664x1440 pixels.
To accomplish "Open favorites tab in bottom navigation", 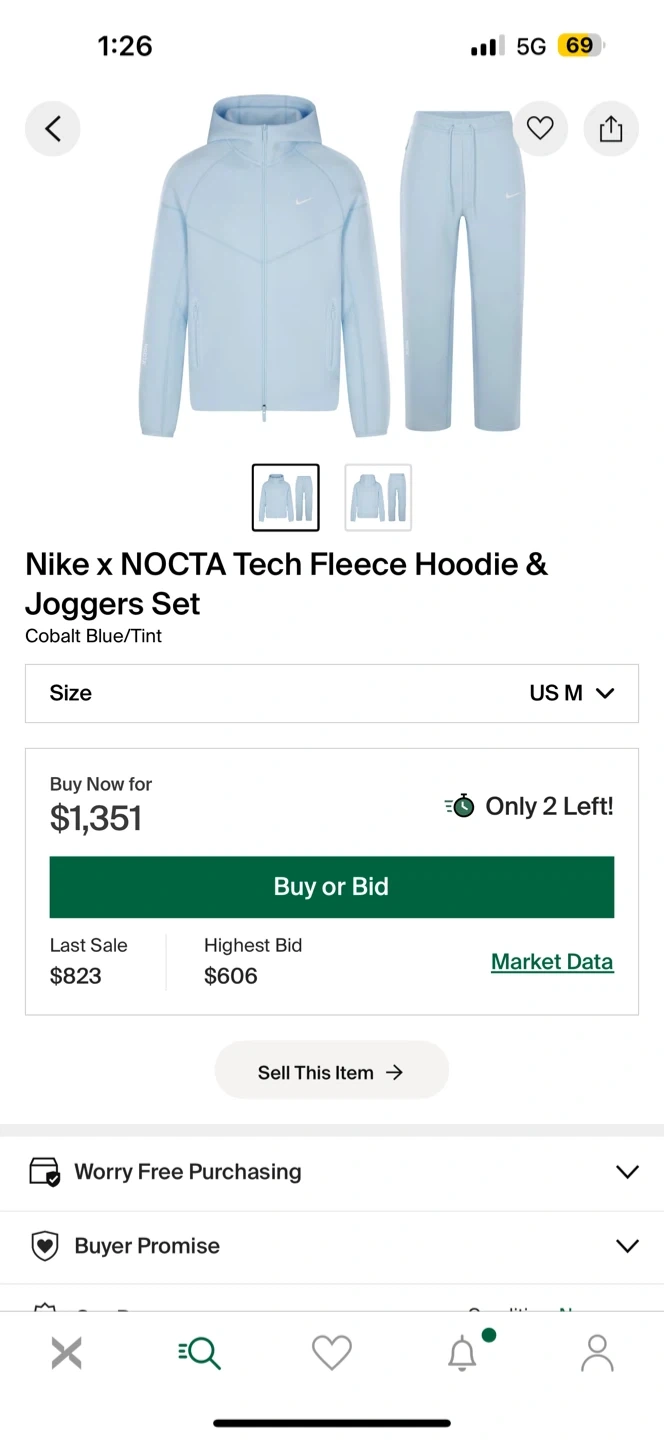I will pos(332,1353).
